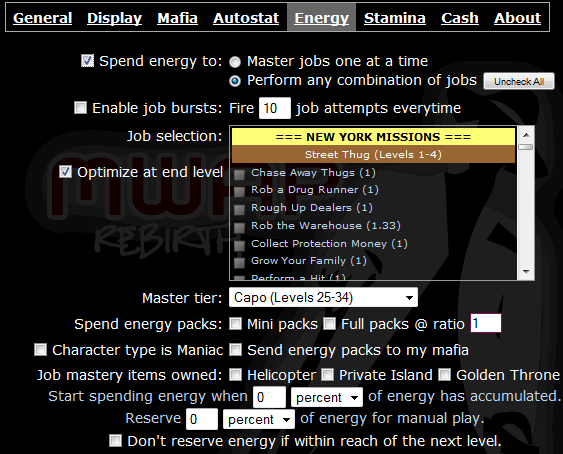The width and height of the screenshot is (563, 454).
Task: Select Perform any combination of jobs
Action: coord(235,81)
